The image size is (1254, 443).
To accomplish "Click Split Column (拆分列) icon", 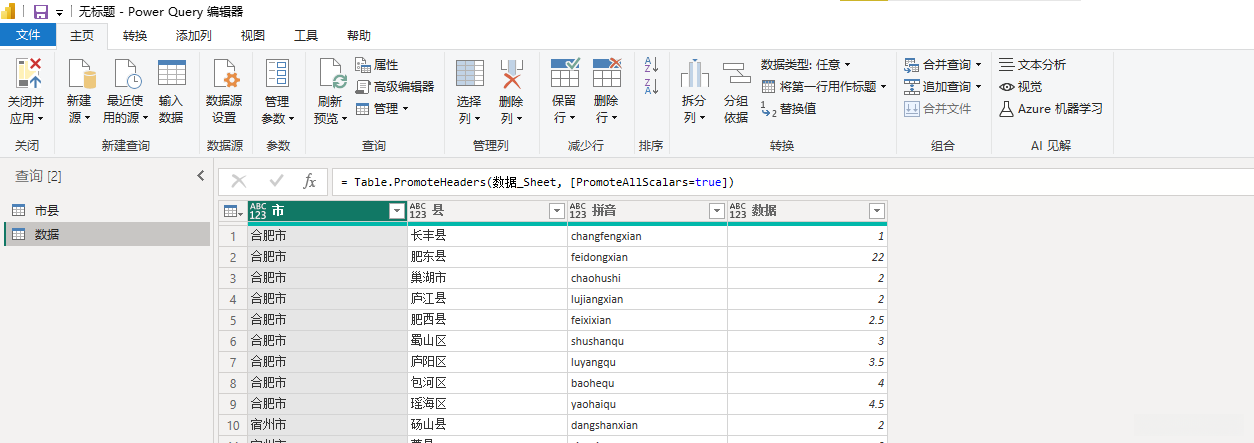I will coord(694,73).
